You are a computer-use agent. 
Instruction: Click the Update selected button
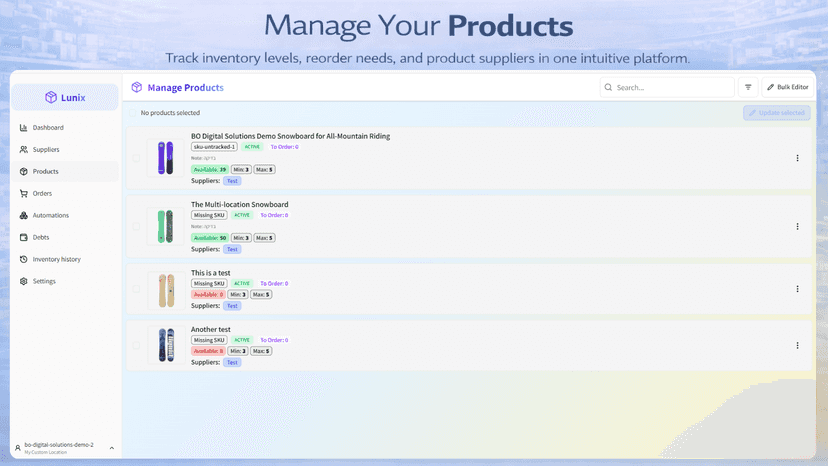776,113
